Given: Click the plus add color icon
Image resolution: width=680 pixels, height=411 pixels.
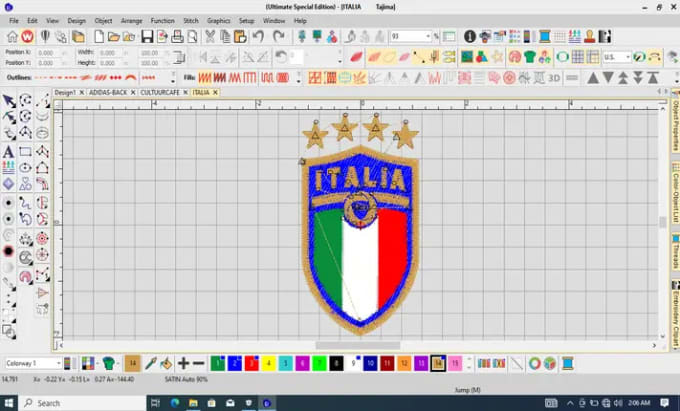Looking at the screenshot, I should 183,363.
